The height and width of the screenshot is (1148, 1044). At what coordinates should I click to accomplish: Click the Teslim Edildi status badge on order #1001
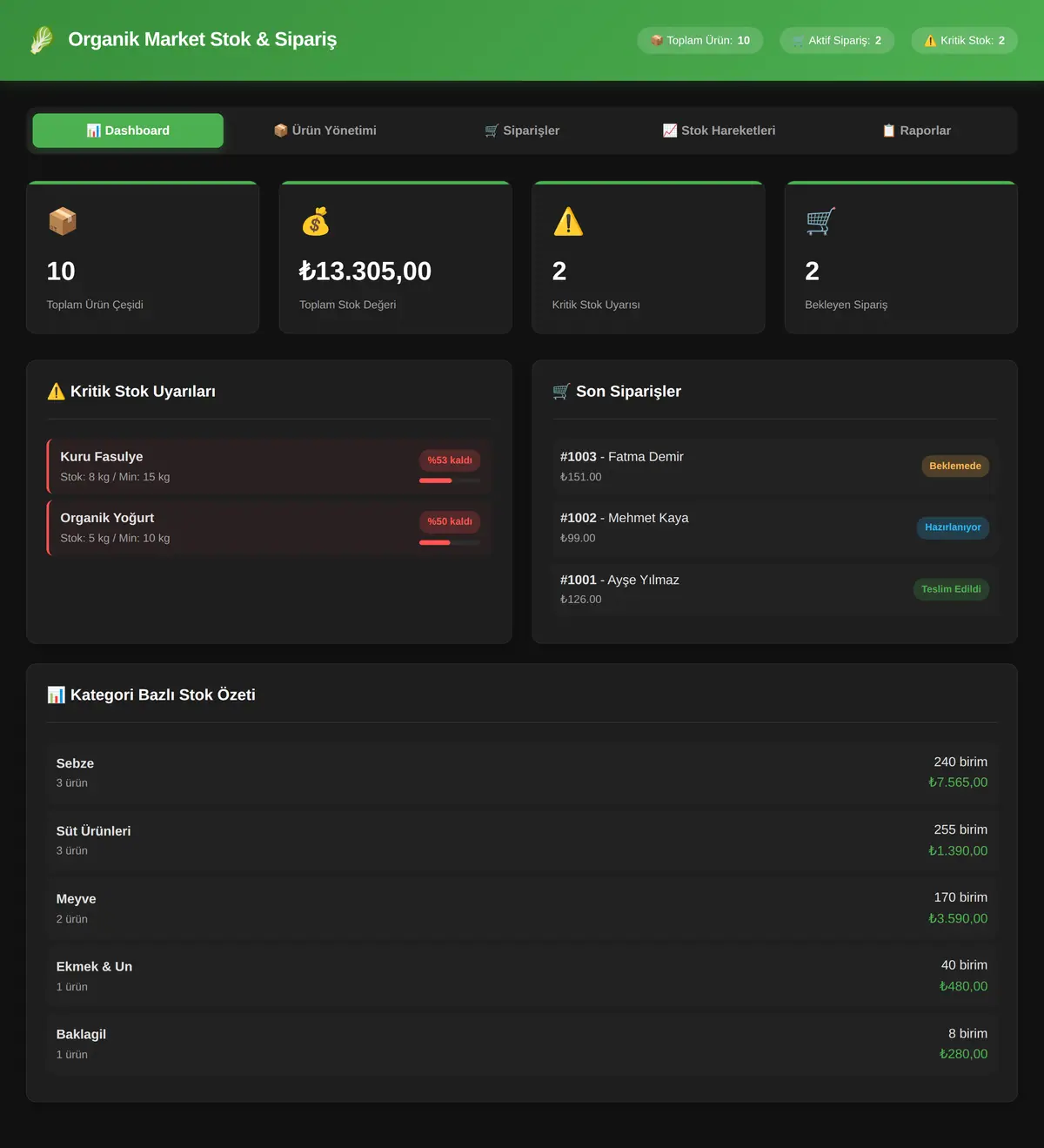click(x=951, y=589)
